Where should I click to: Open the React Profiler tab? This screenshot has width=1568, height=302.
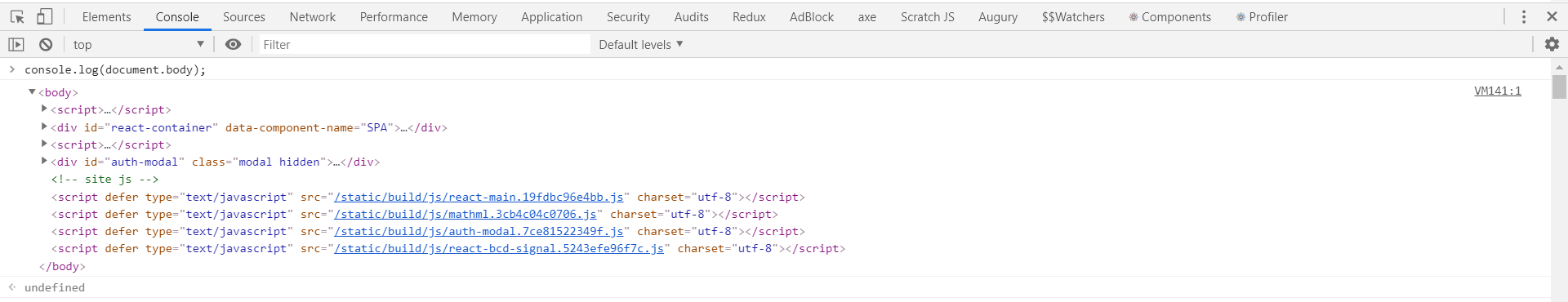[1262, 16]
